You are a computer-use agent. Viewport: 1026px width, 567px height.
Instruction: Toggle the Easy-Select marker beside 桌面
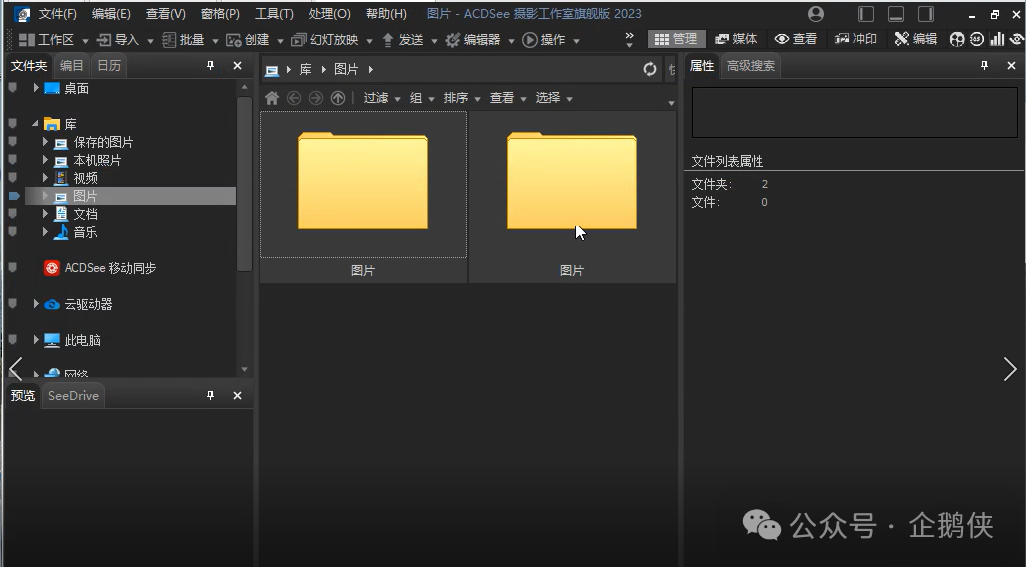pyautogui.click(x=13, y=88)
